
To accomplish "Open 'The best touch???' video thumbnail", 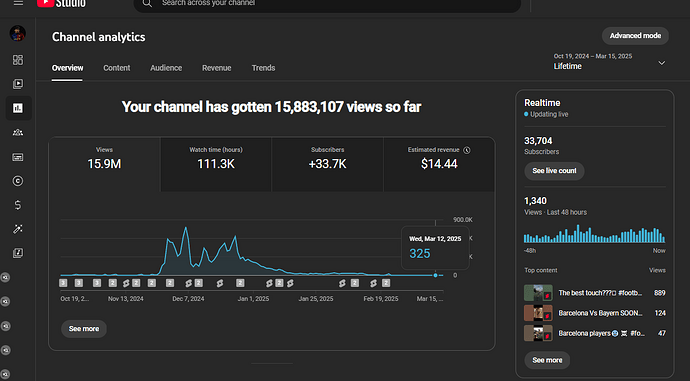I will 538,293.
